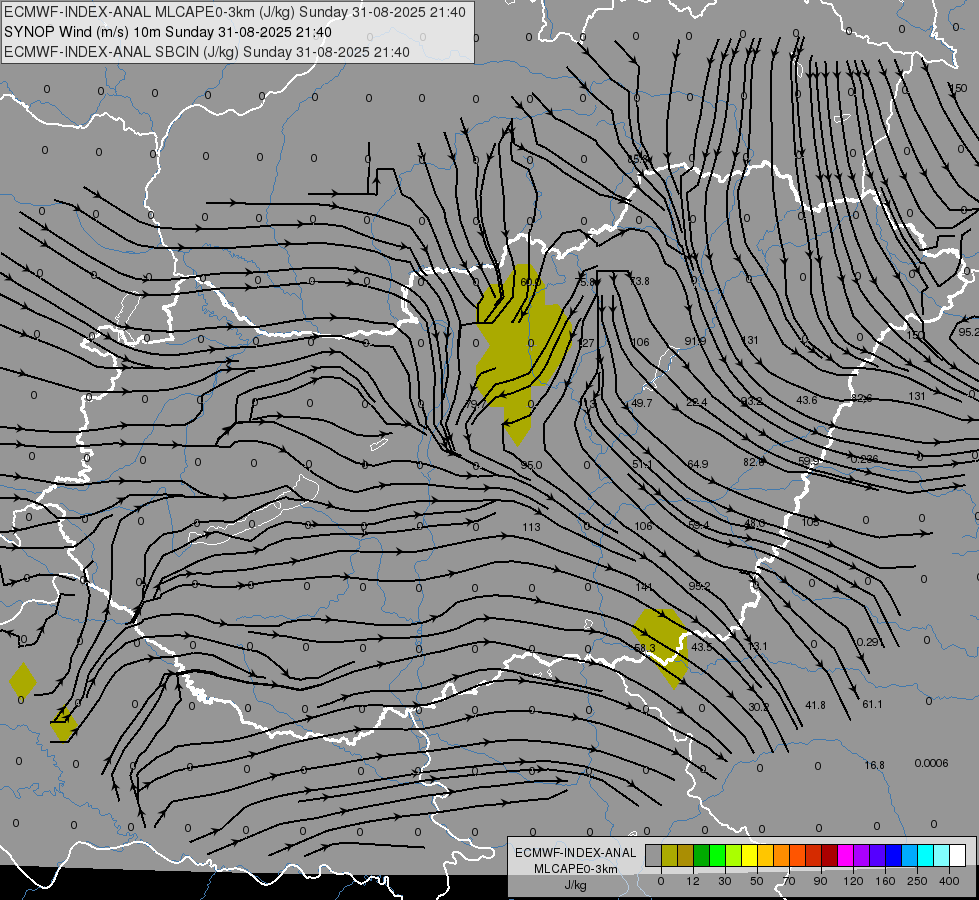Image resolution: width=979 pixels, height=900 pixels.
Task: Click the 91.9 value on the map
Action: pyautogui.click(x=695, y=341)
